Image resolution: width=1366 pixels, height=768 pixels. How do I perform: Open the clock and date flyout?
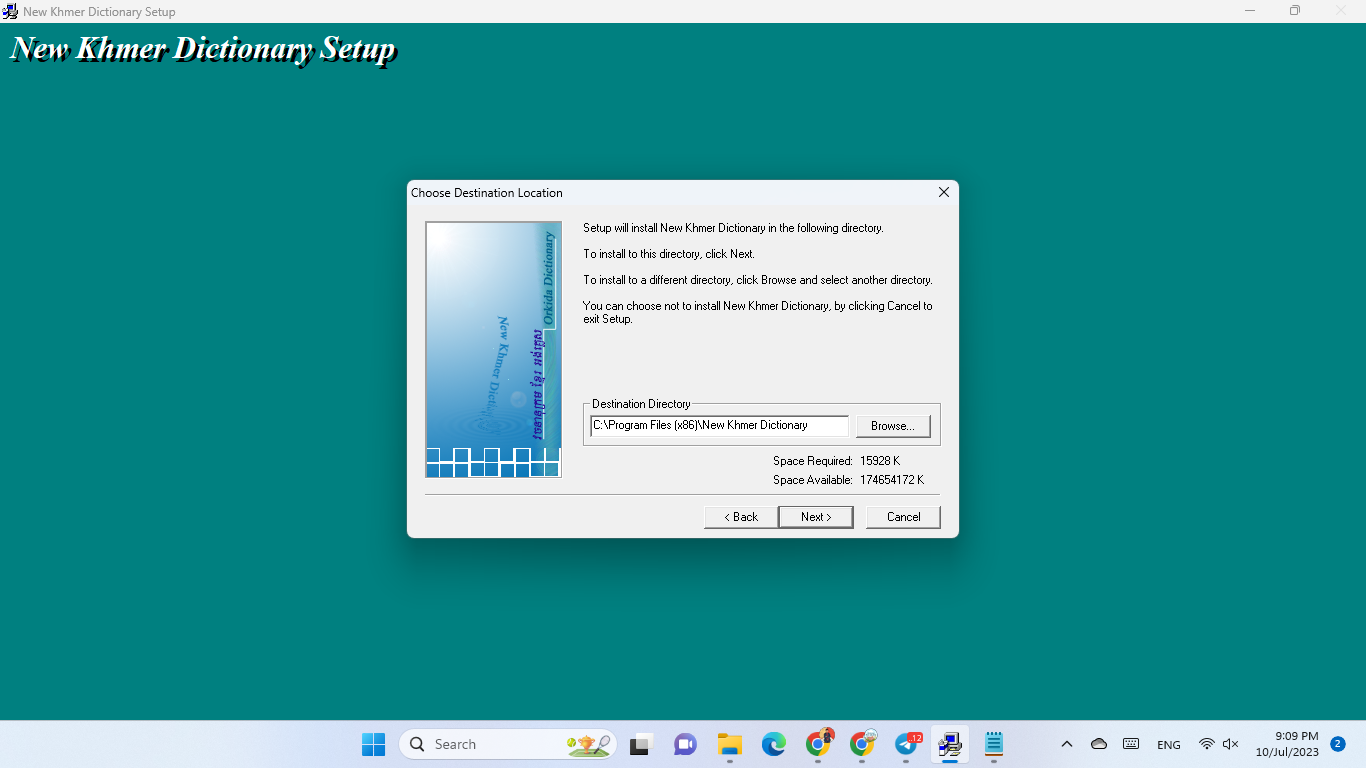pyautogui.click(x=1287, y=744)
